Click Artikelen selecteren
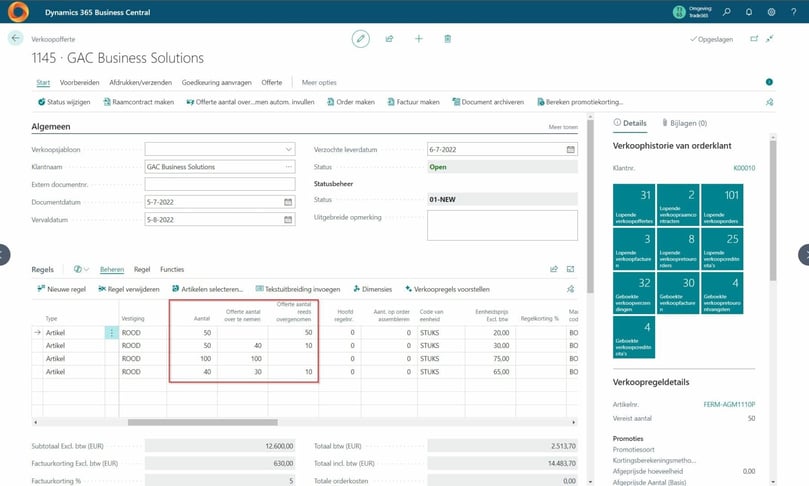The image size is (809, 486). pyautogui.click(x=207, y=289)
